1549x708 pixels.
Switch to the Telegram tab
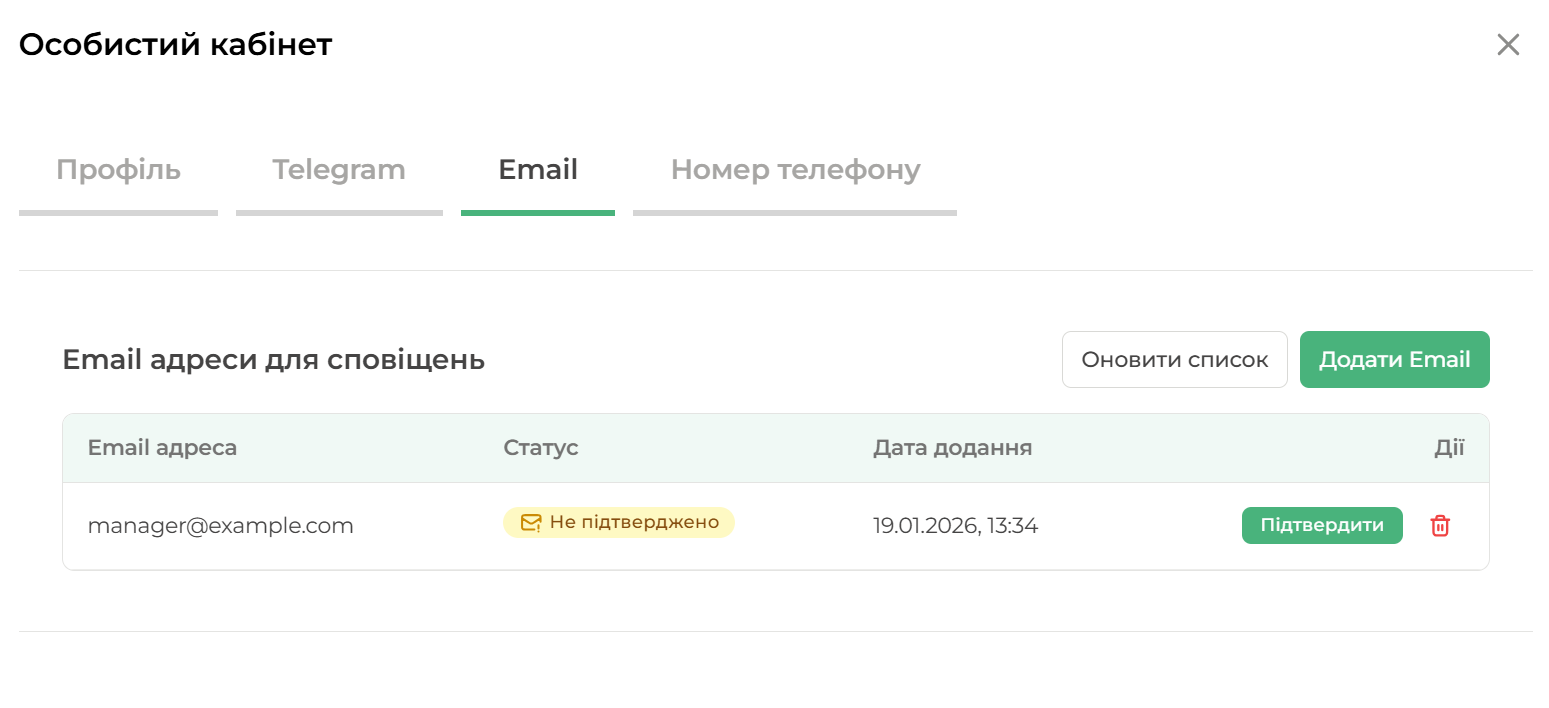tap(339, 170)
